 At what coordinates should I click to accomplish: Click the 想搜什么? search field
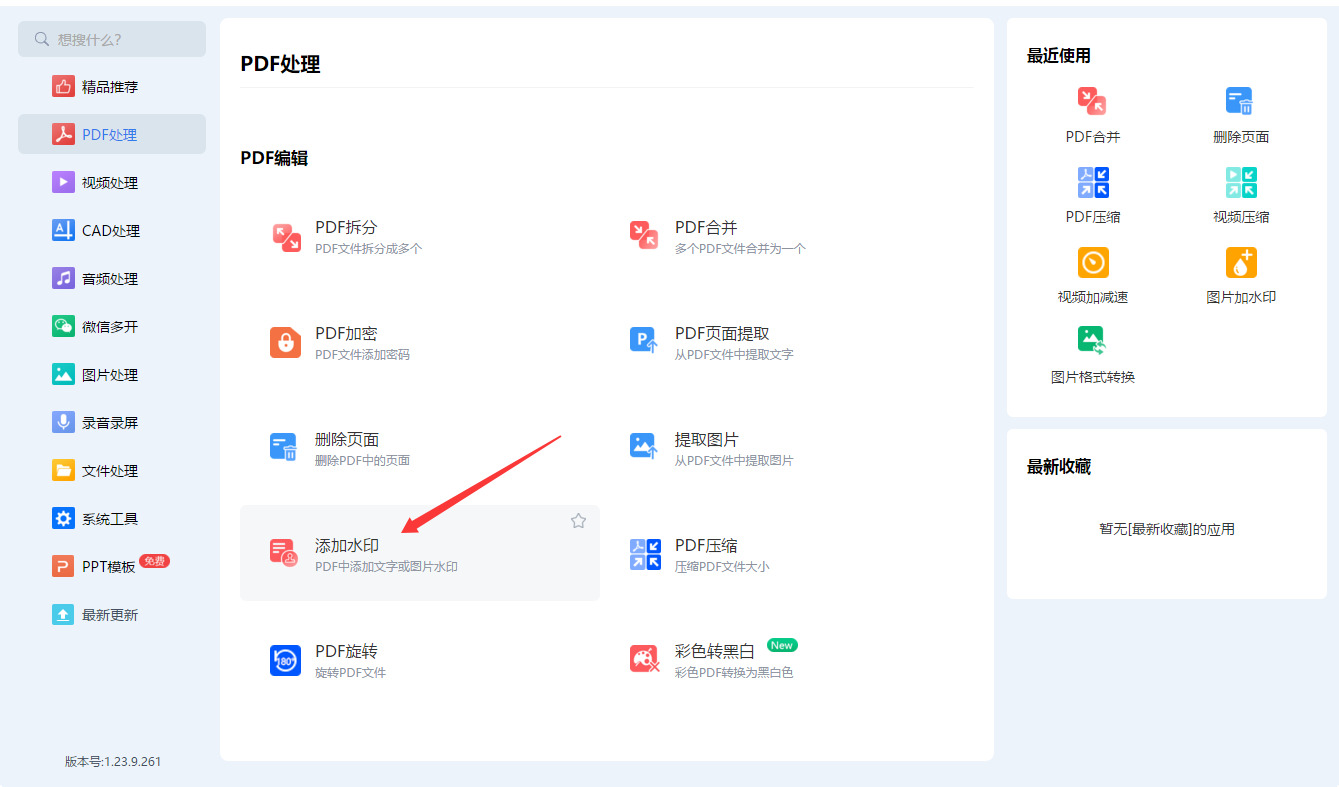point(112,39)
